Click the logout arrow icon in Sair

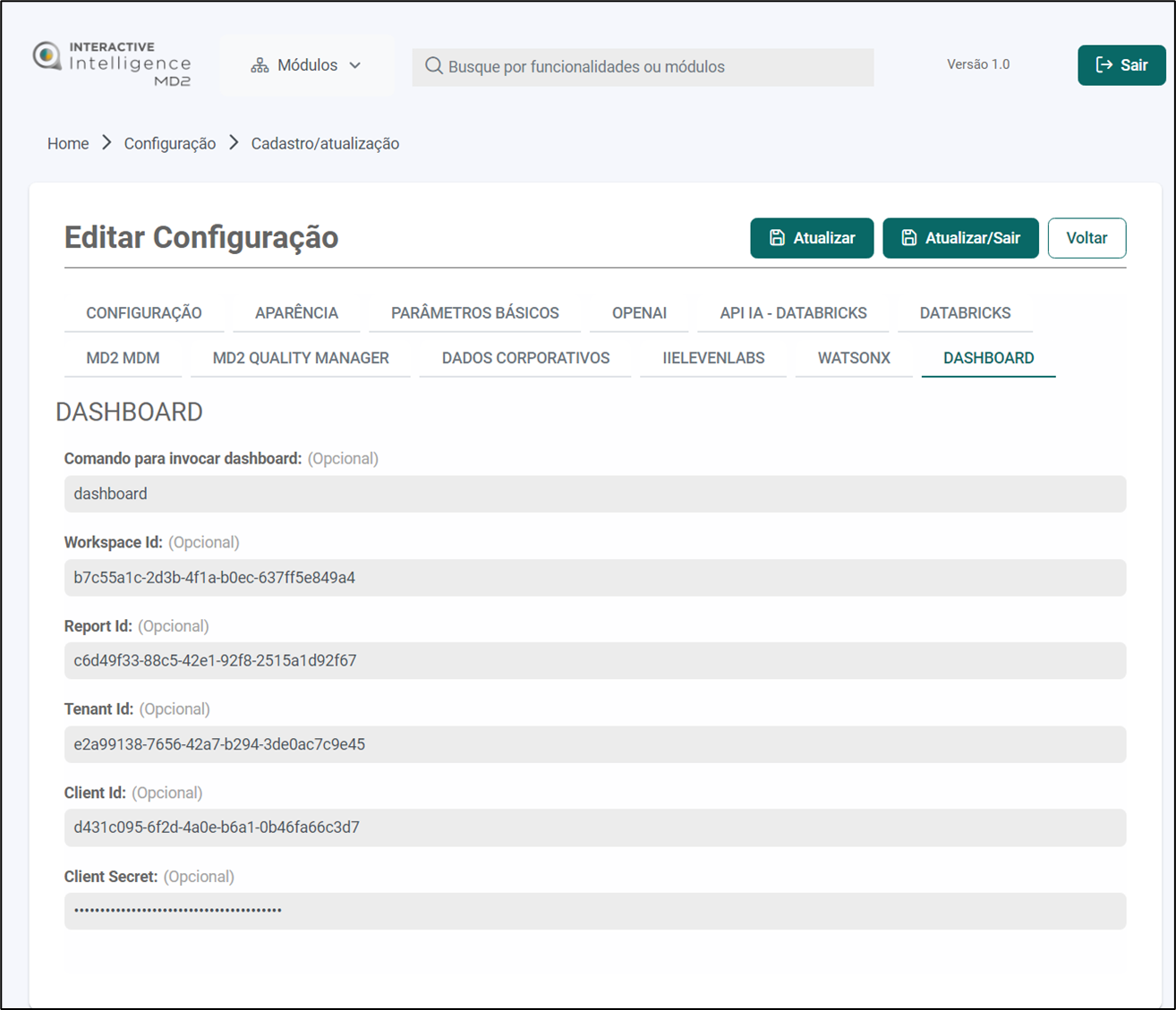click(x=1104, y=64)
